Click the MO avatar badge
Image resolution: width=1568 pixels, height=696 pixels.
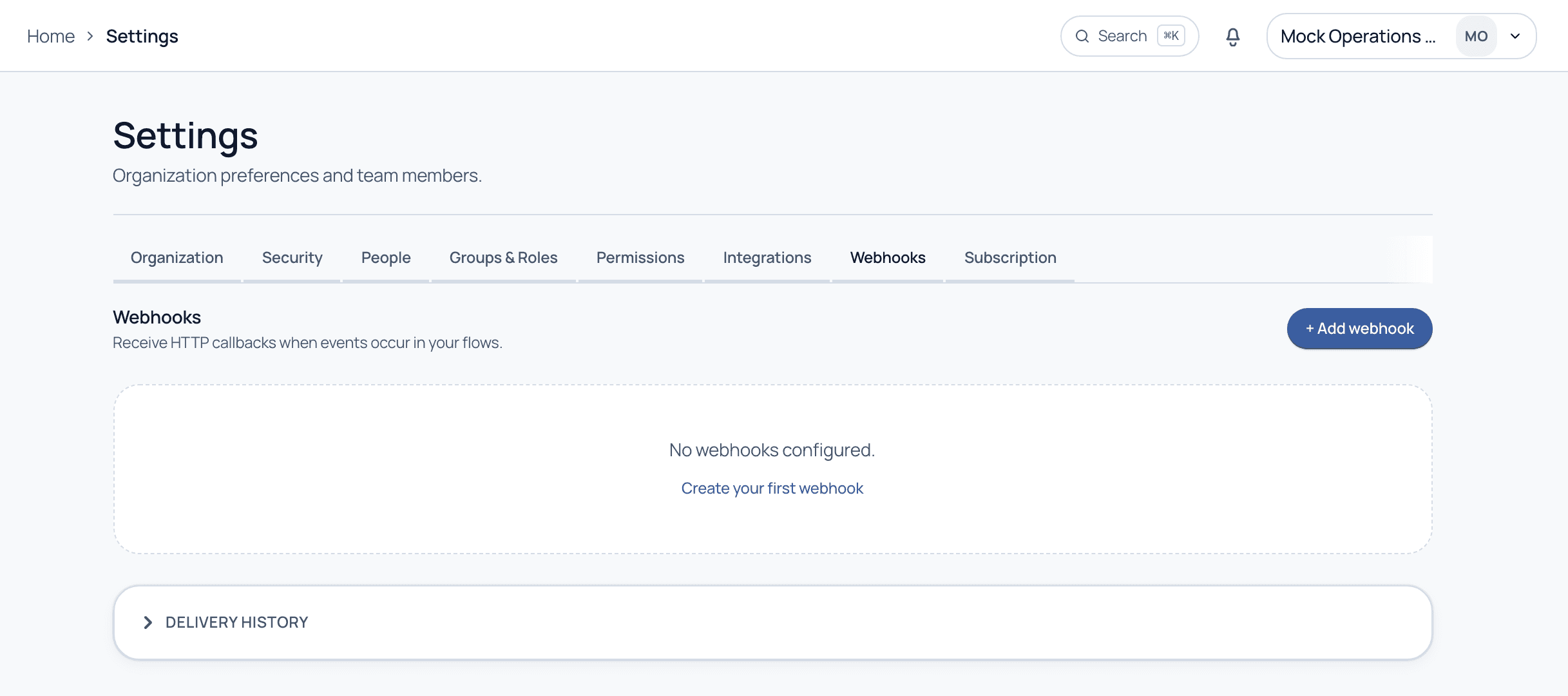1476,37
